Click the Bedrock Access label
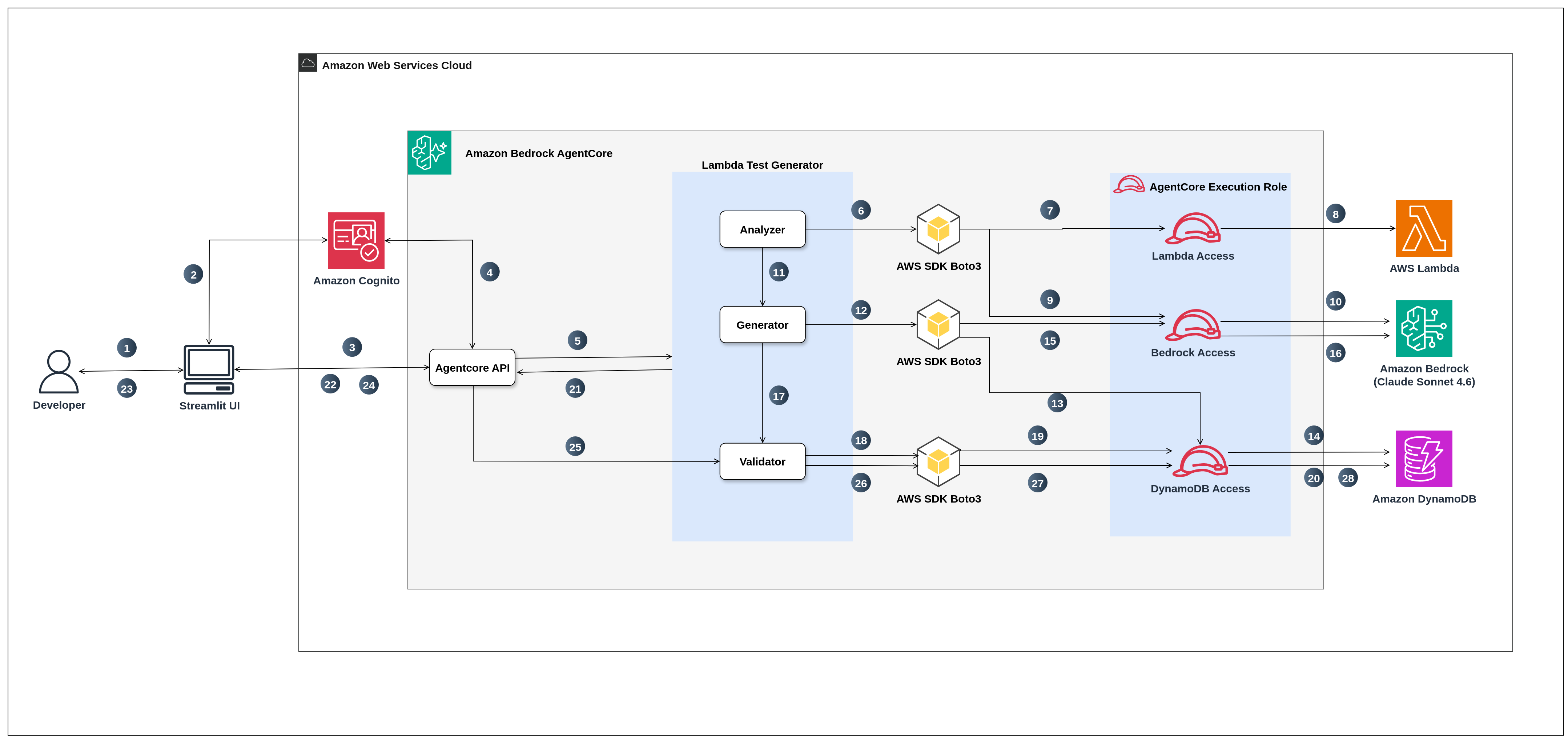1568x740 pixels. tap(1193, 353)
